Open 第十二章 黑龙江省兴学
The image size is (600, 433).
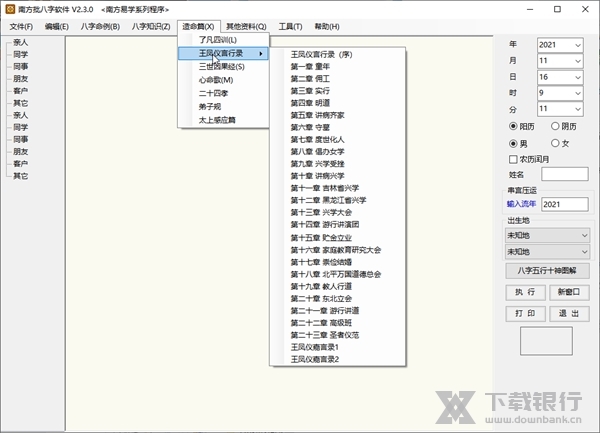pyautogui.click(x=338, y=200)
